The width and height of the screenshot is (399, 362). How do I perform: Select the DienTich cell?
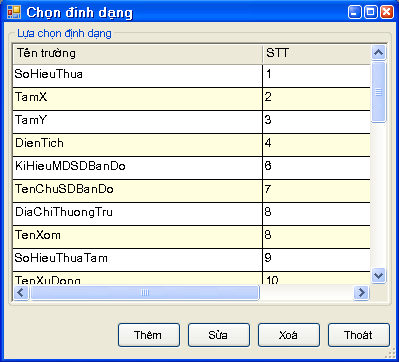pos(138,145)
